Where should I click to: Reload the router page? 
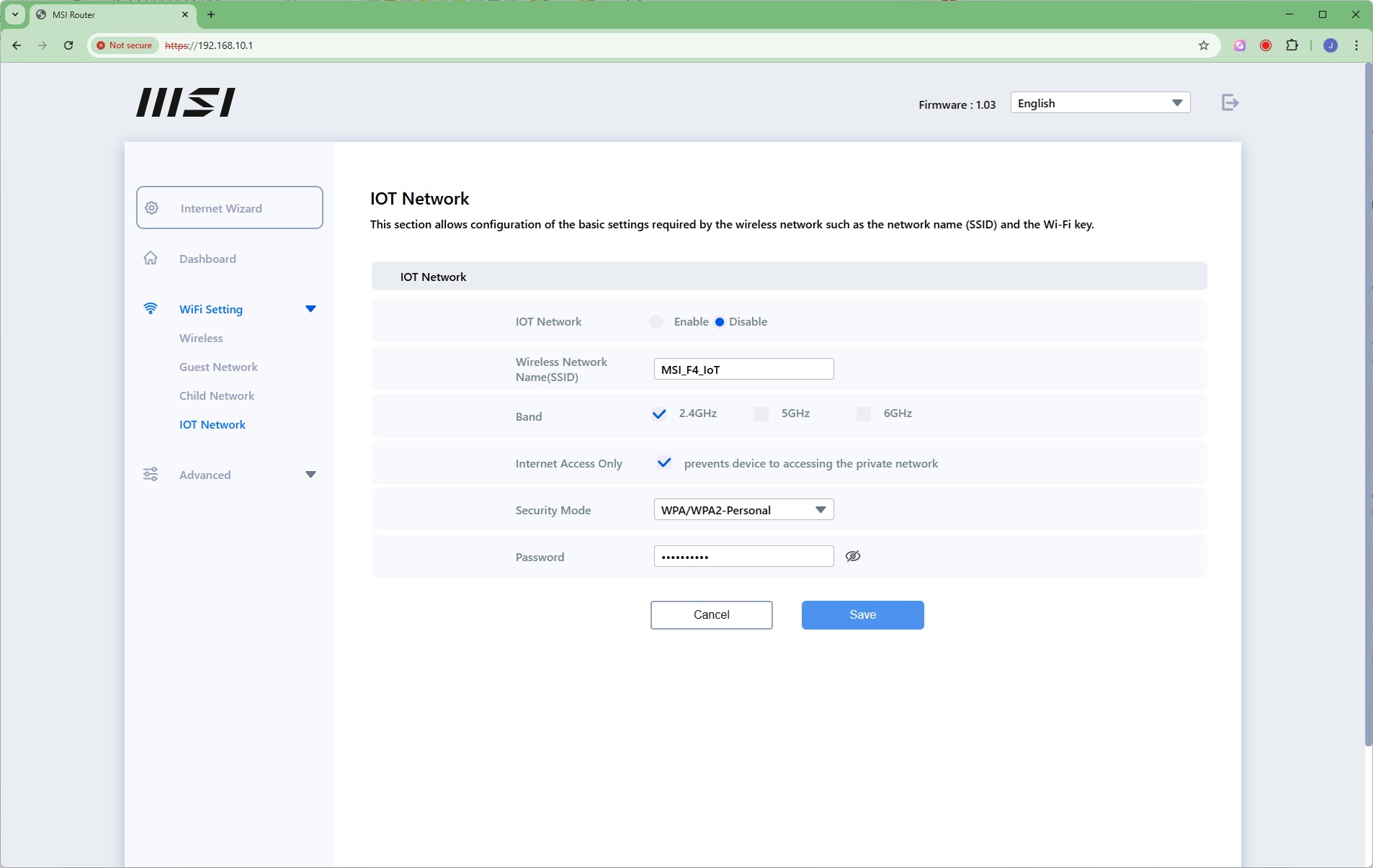68,45
